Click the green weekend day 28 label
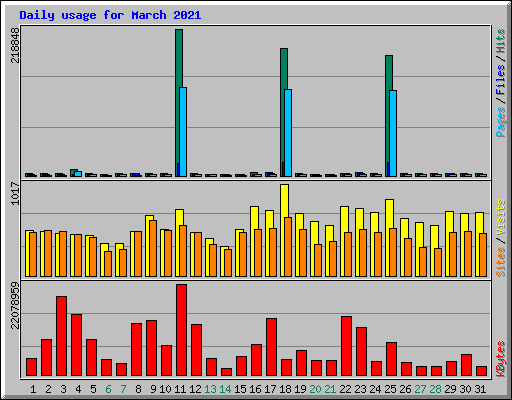 [x=435, y=389]
